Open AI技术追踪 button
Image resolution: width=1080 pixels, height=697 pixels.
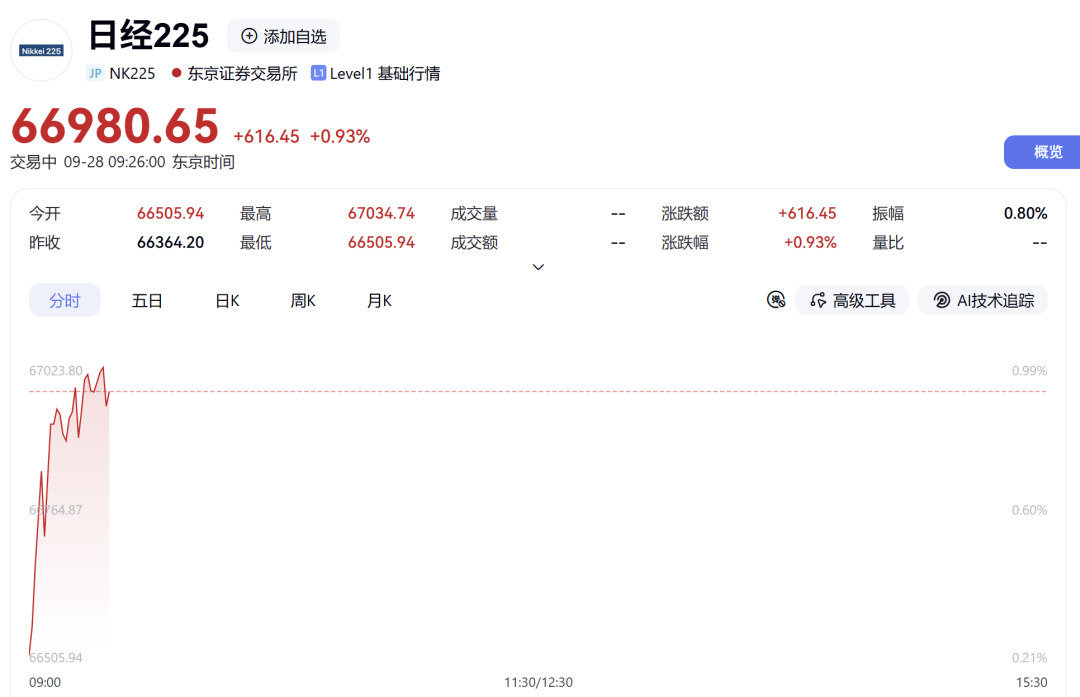point(983,300)
